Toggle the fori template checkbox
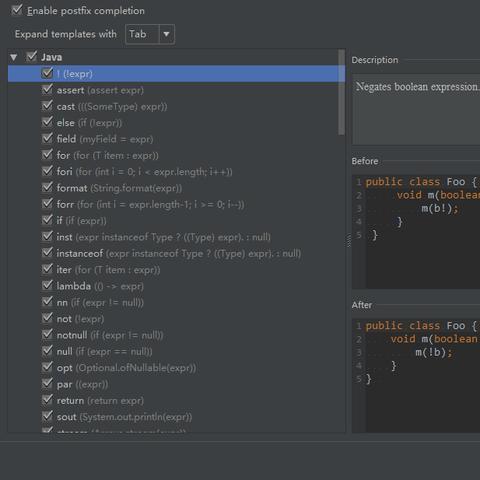 click(x=47, y=171)
